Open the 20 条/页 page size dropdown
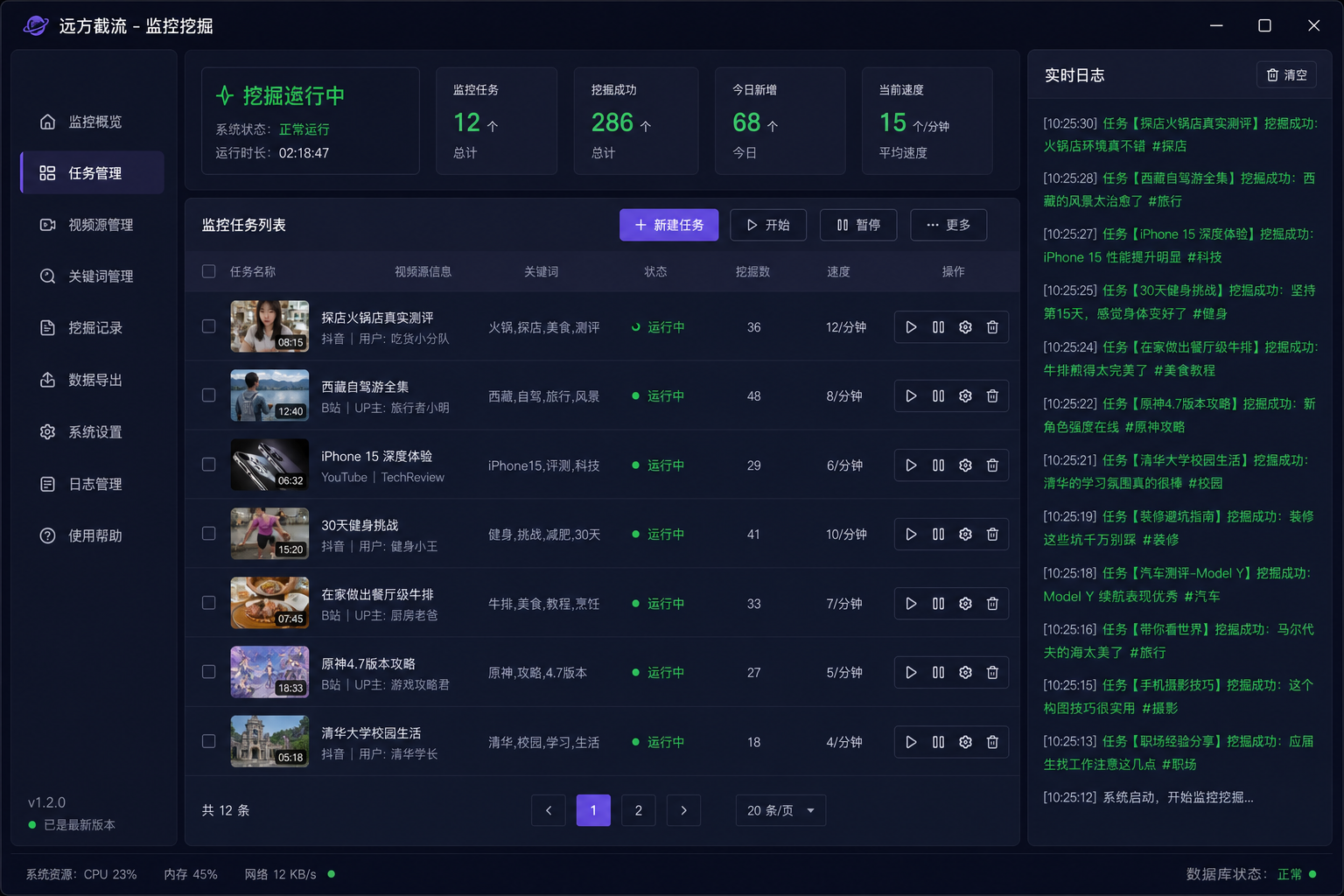Screen dimensions: 1344x896 click(780, 810)
